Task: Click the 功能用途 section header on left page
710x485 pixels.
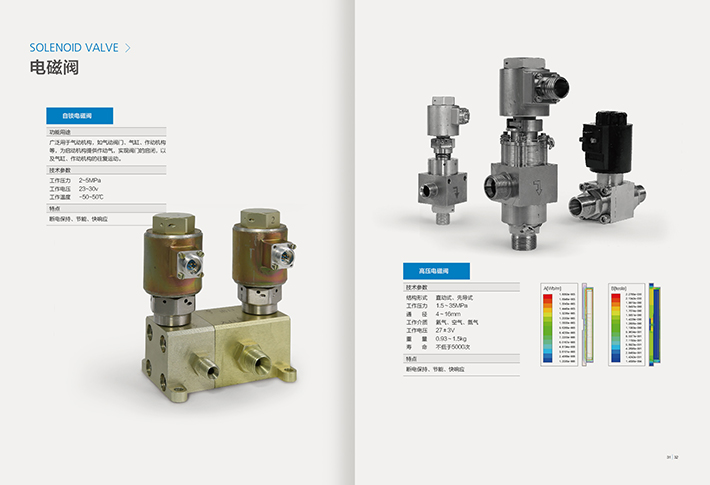Action: coord(61,132)
